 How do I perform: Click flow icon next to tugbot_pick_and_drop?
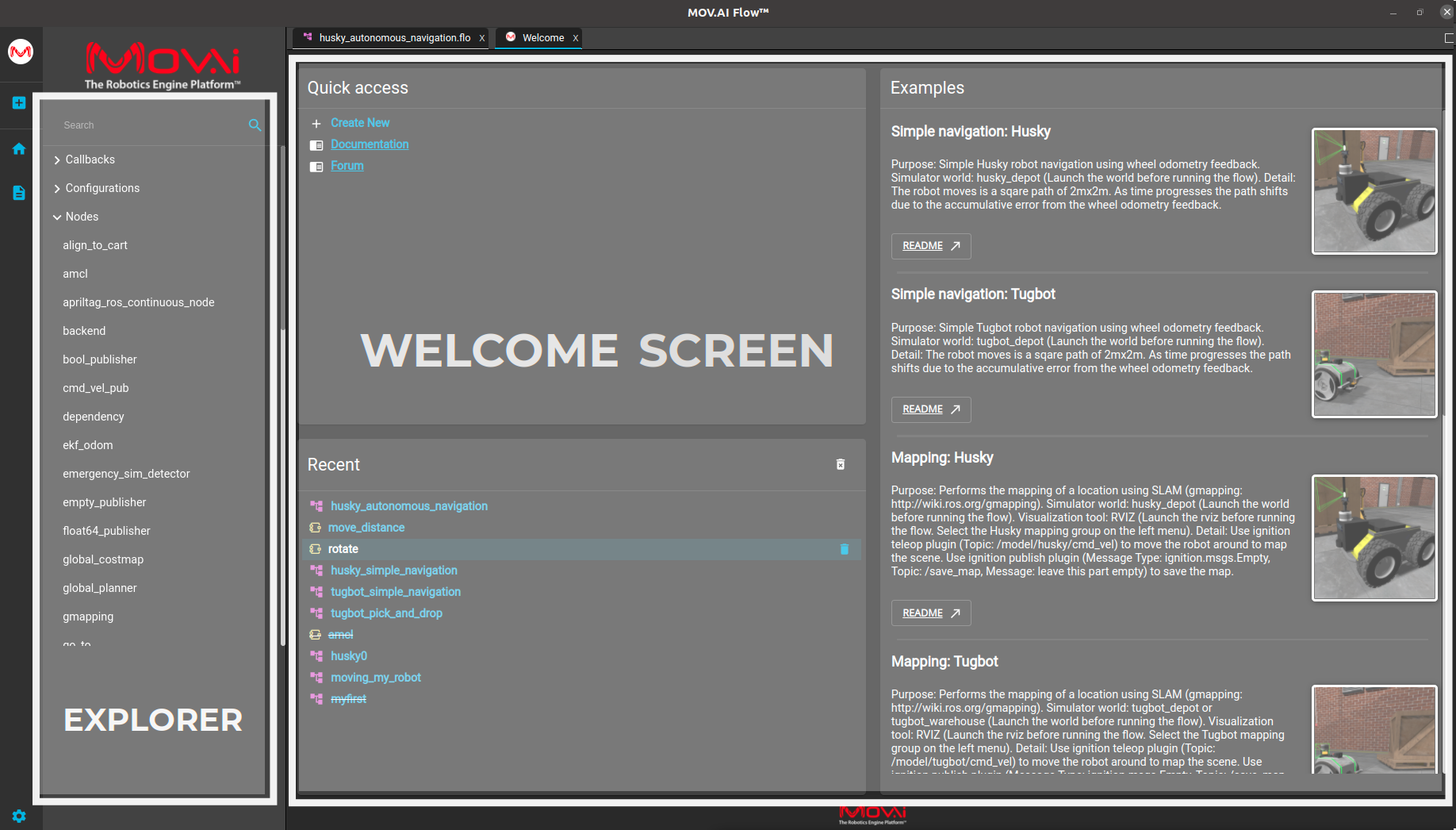tap(316, 613)
